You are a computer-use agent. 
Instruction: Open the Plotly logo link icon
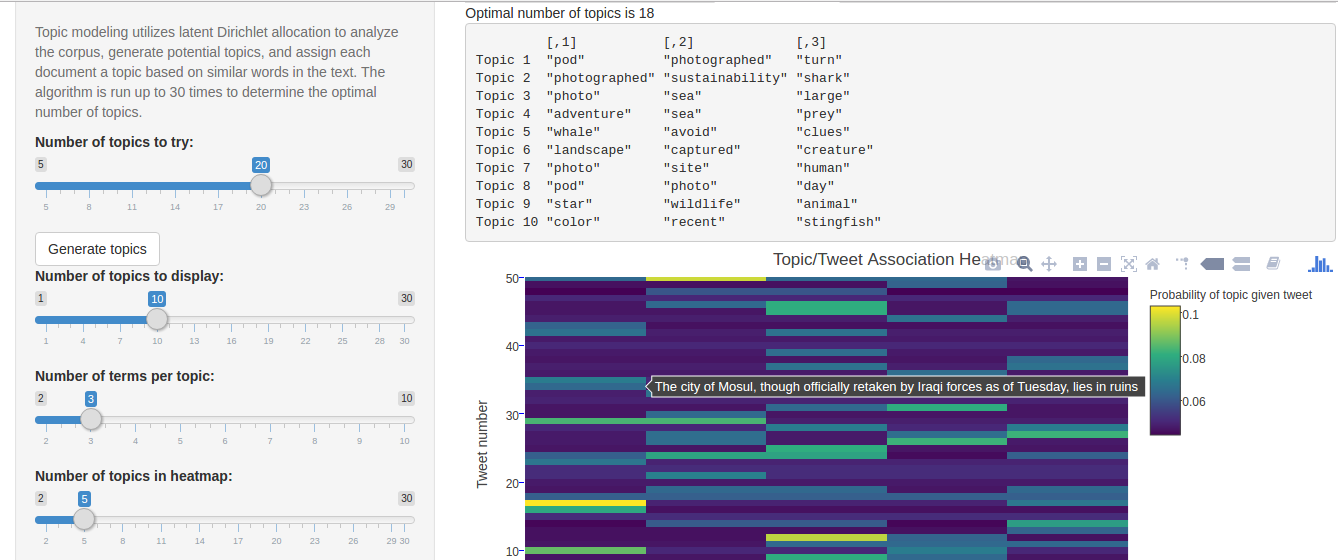coord(1320,264)
